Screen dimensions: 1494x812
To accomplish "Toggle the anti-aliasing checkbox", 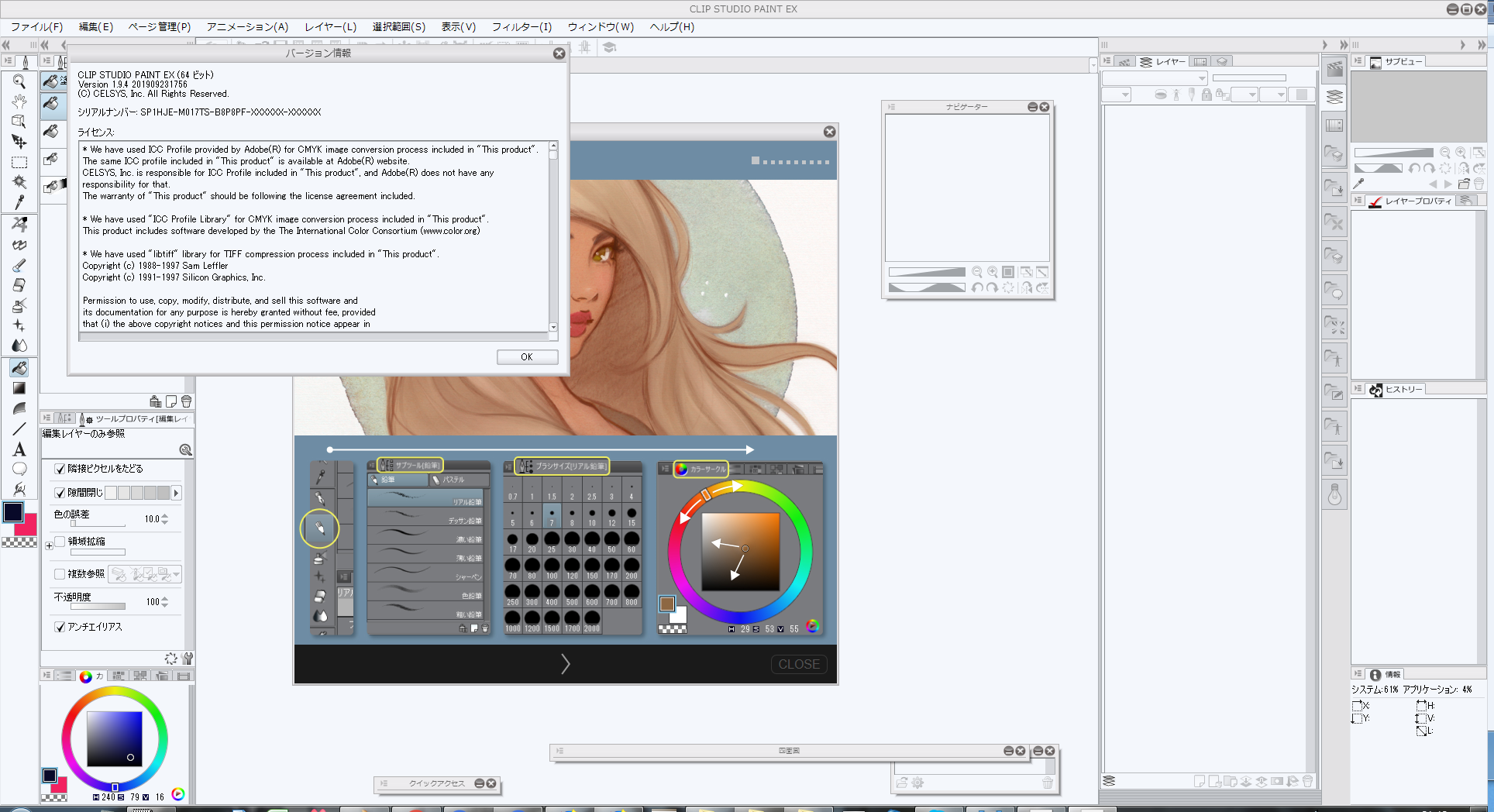I will [x=60, y=627].
